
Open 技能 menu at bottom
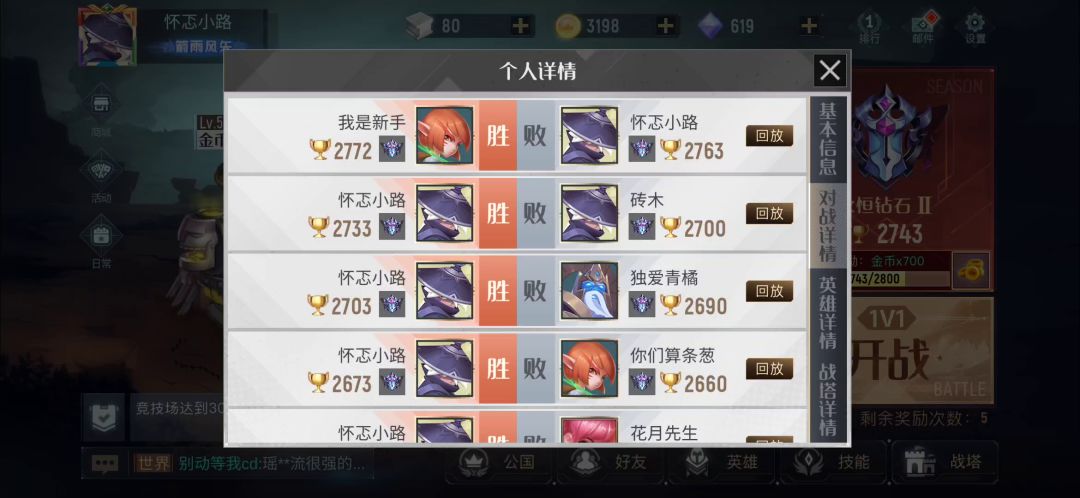833,462
